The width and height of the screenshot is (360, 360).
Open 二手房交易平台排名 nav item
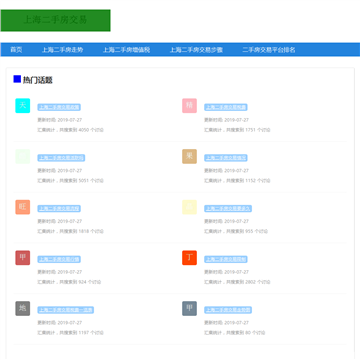tap(269, 50)
